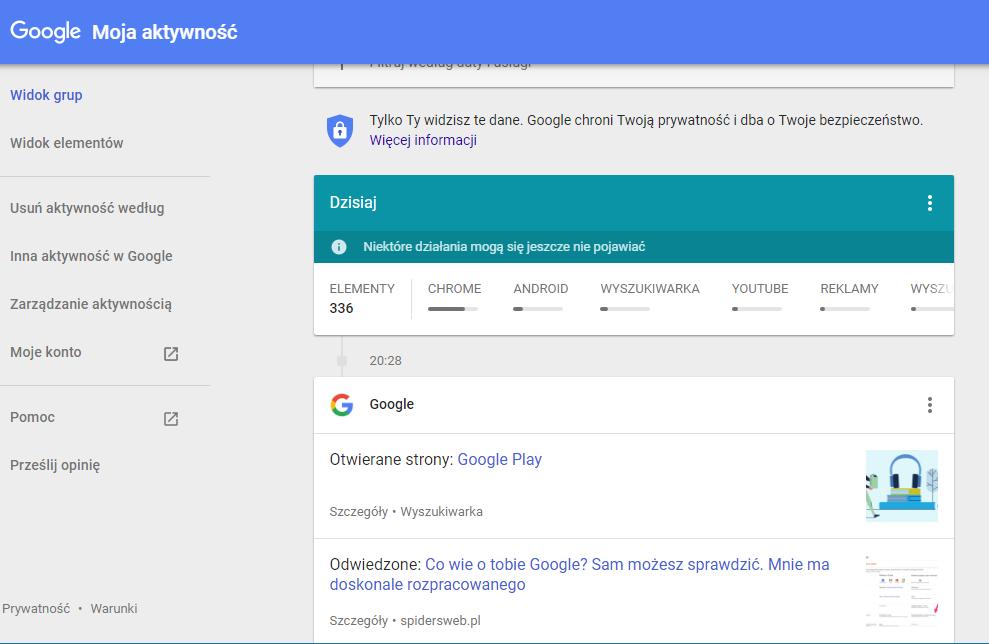Click the Google logo in header
989x644 pixels.
[45, 31]
